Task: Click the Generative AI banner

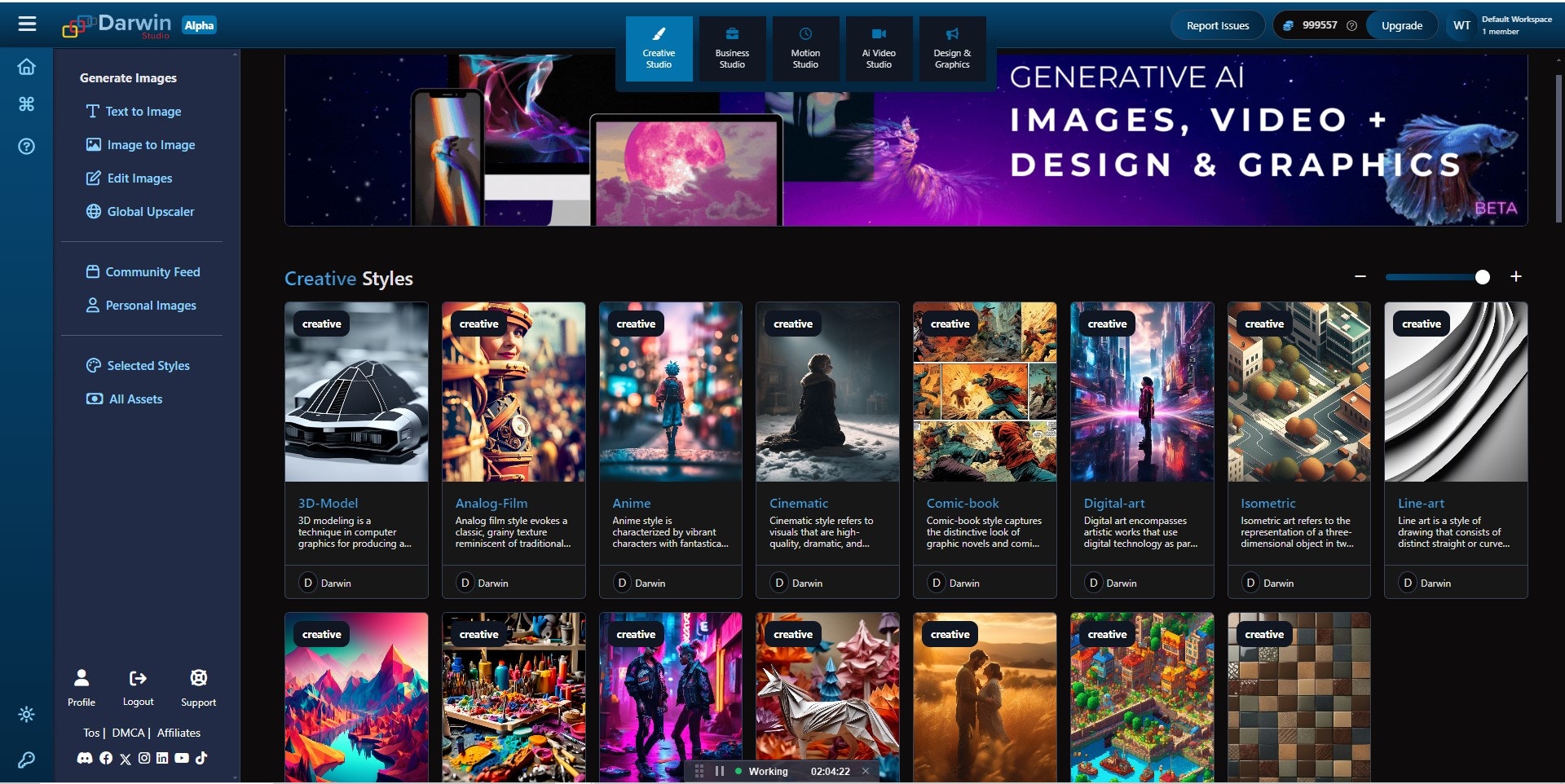Action: click(906, 140)
